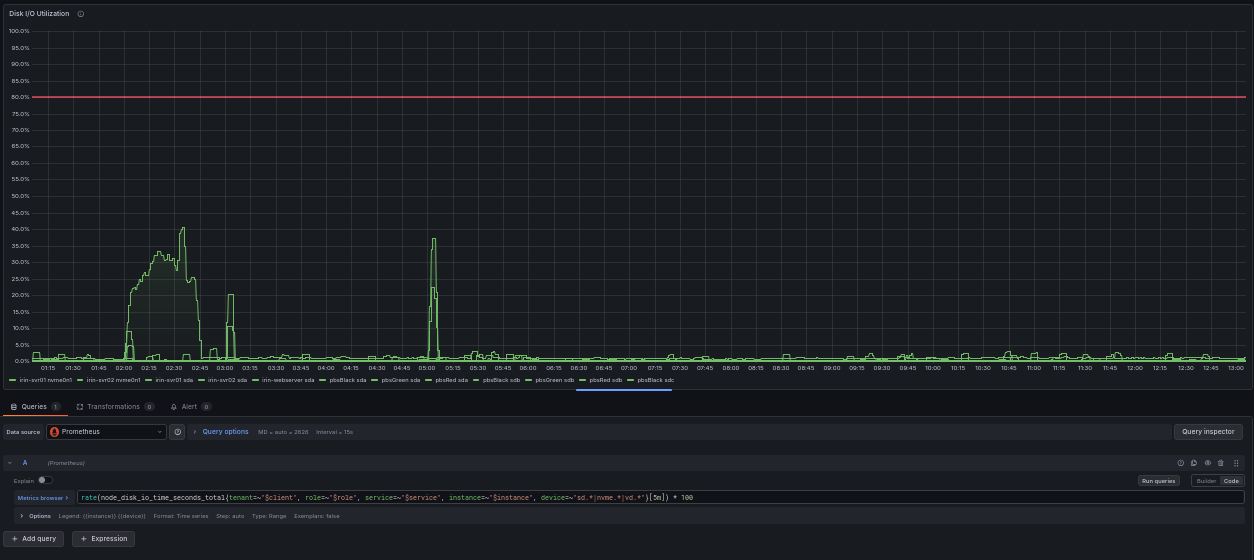The width and height of the screenshot is (1254, 560).
Task: Click query name A to rename it
Action: pos(25,463)
